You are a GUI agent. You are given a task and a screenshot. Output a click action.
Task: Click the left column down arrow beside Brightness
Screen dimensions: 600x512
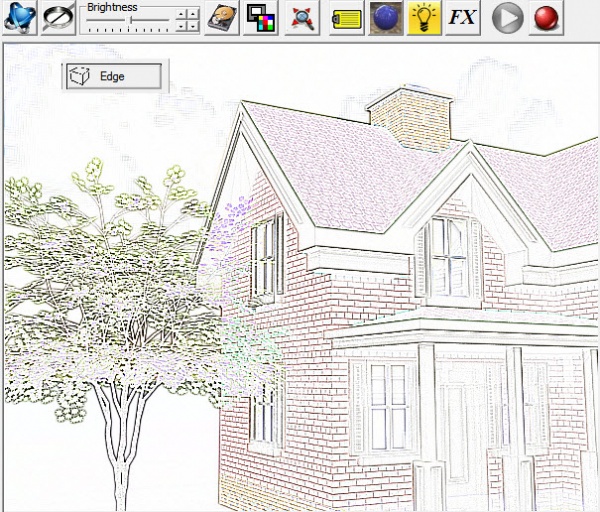click(x=182, y=26)
